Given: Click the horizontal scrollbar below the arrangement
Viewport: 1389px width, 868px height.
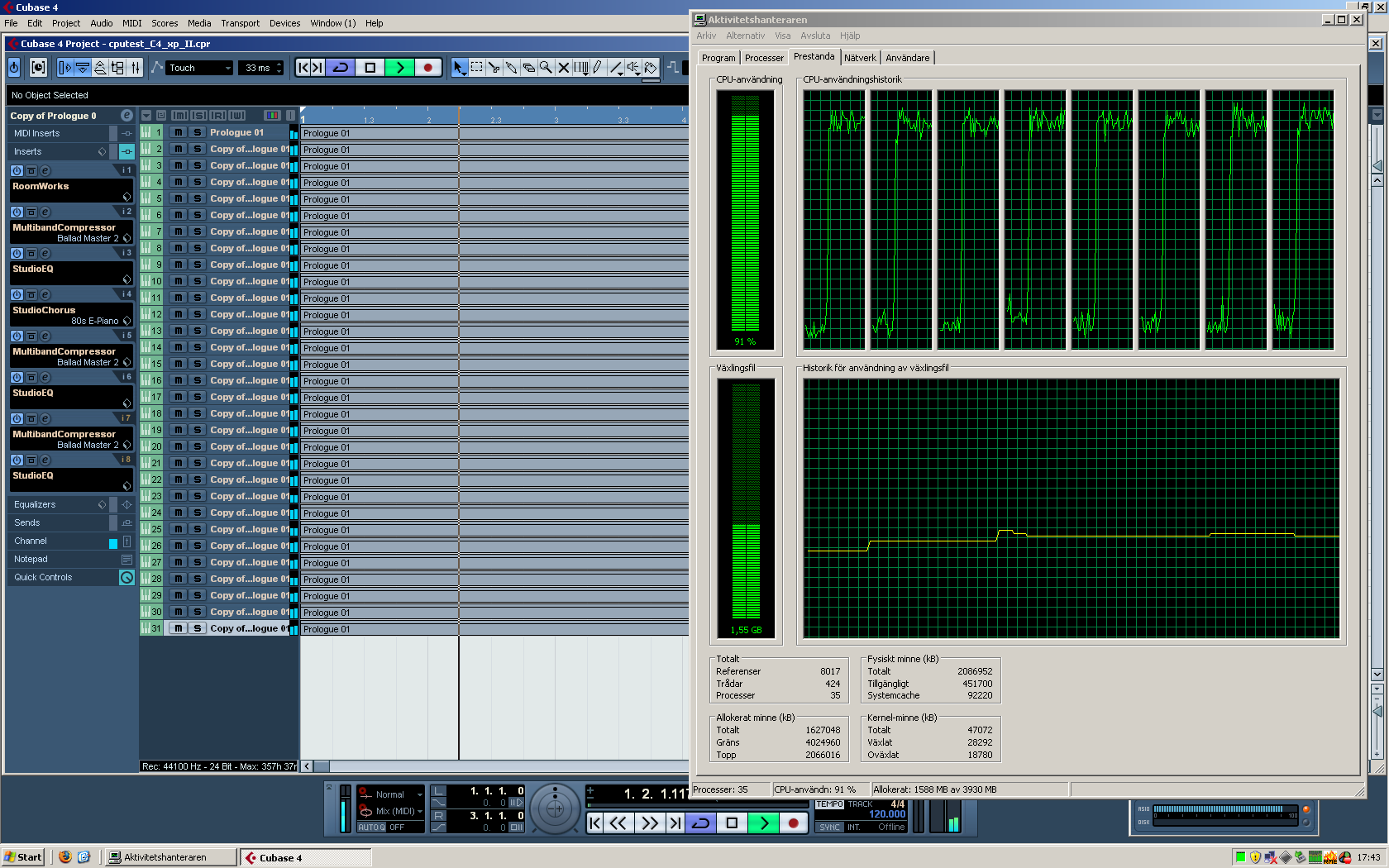Looking at the screenshot, I should [x=496, y=766].
